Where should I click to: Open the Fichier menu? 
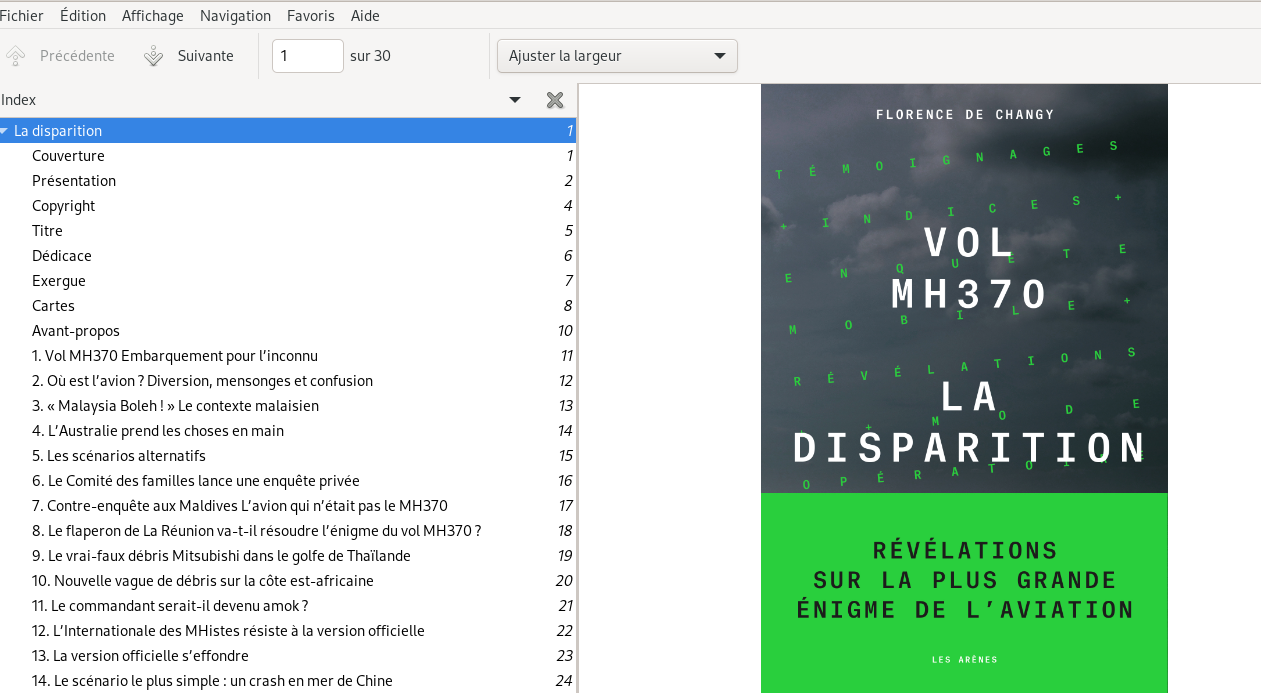pos(21,15)
